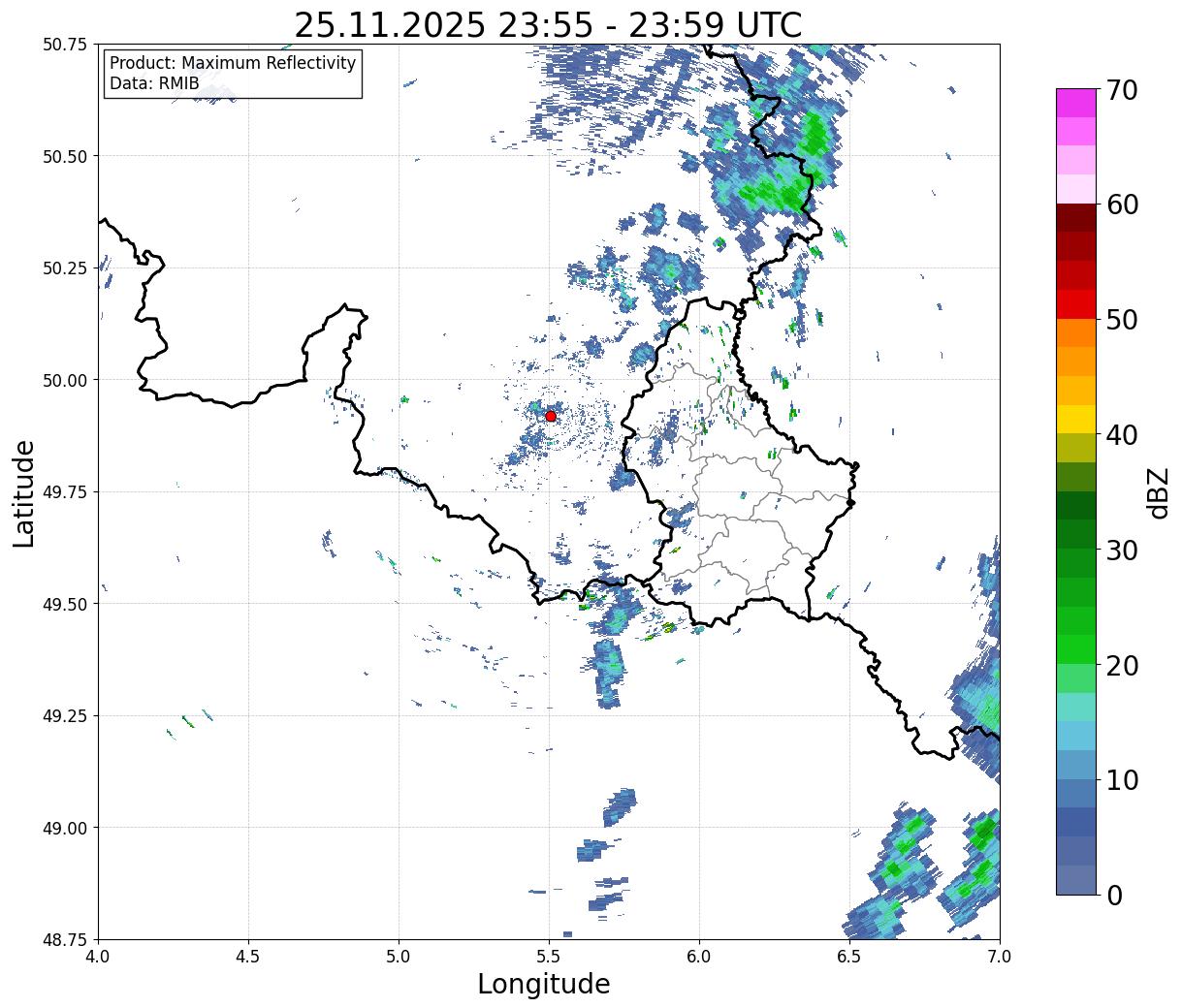1182x1008 pixels.
Task: Click colorbar tick label 60
Action: (1122, 205)
